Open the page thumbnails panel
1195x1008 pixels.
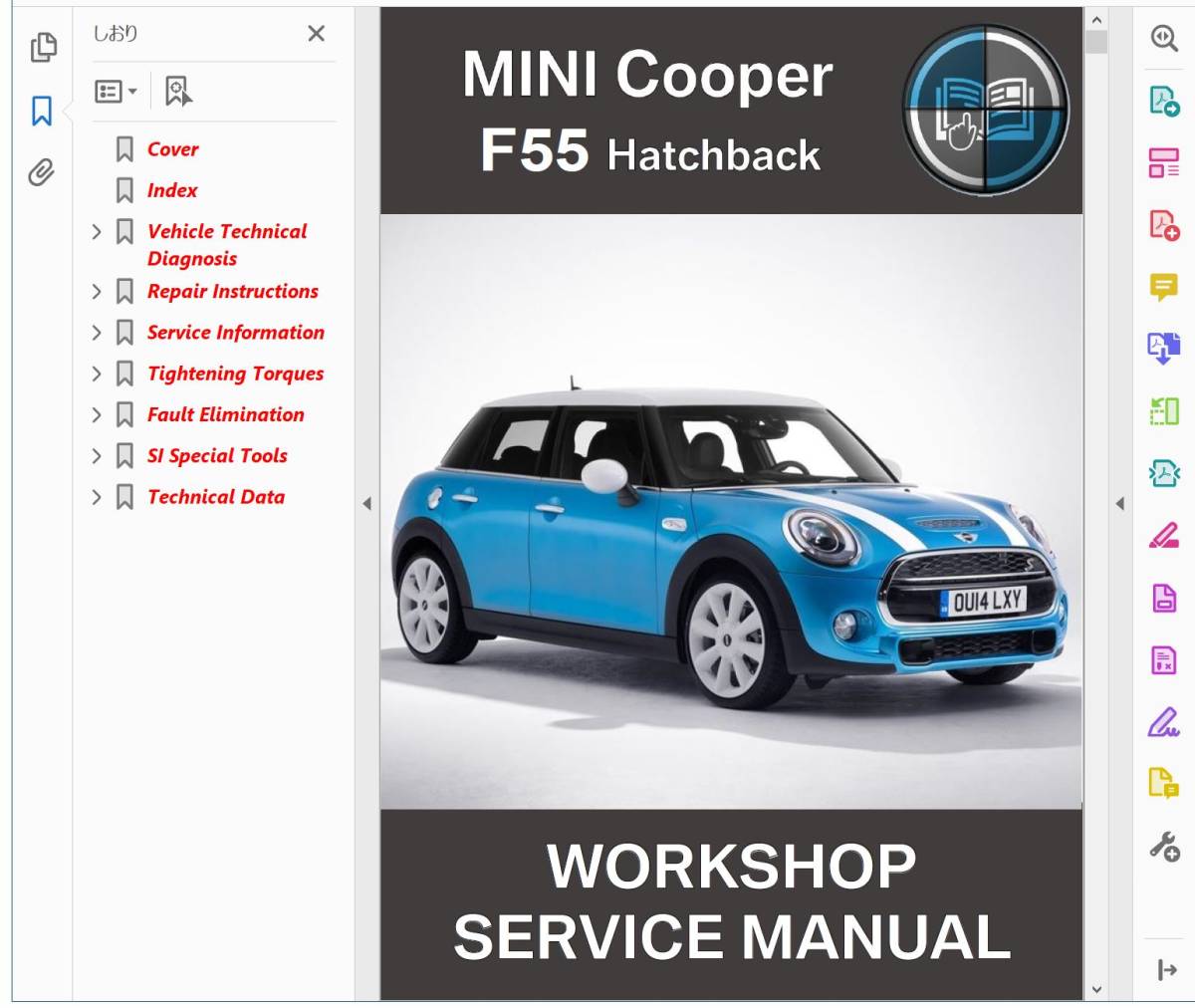coord(43,47)
